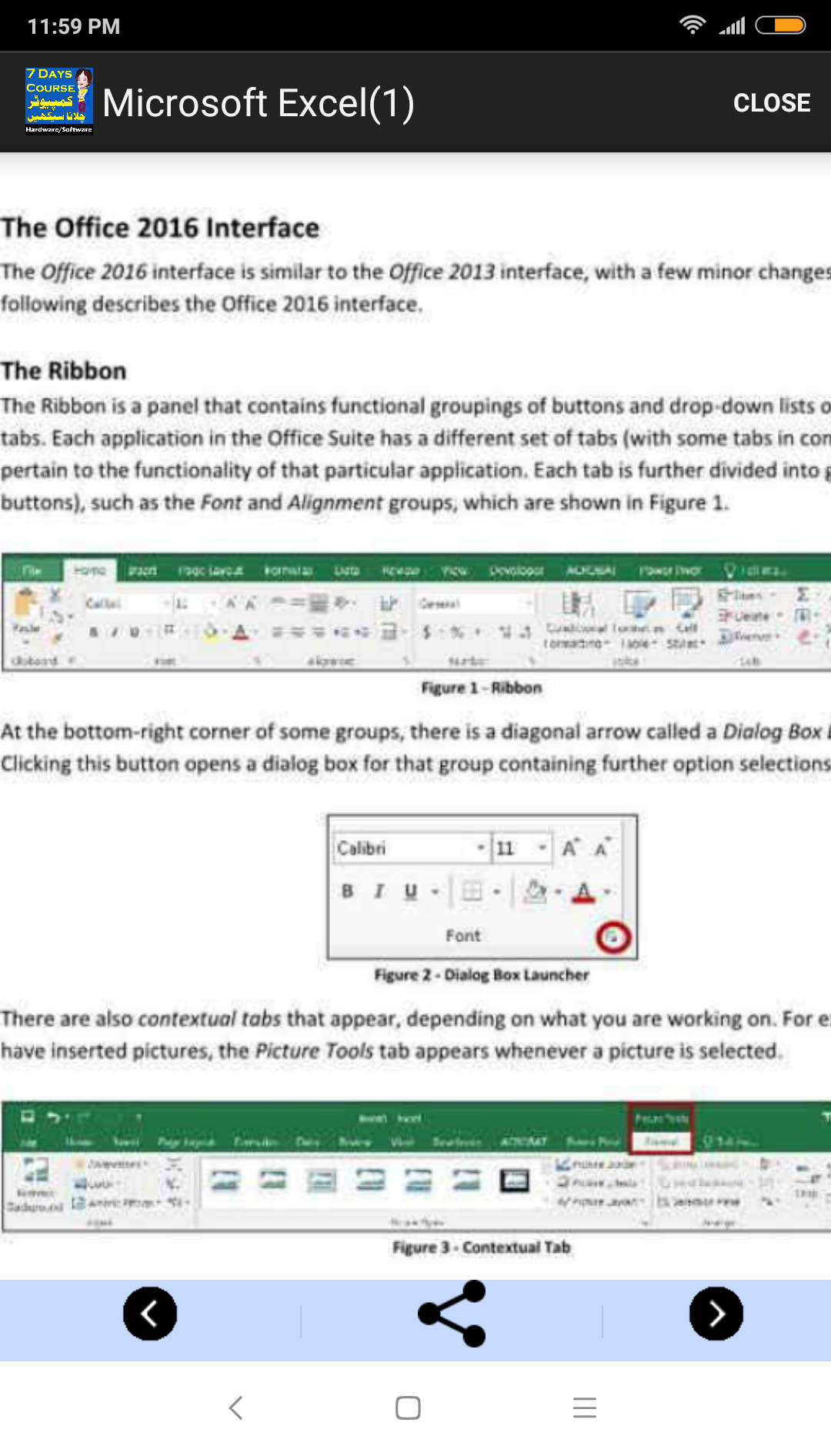Tap the 7 Days Course app logo
The image size is (831, 1456).
click(x=59, y=101)
